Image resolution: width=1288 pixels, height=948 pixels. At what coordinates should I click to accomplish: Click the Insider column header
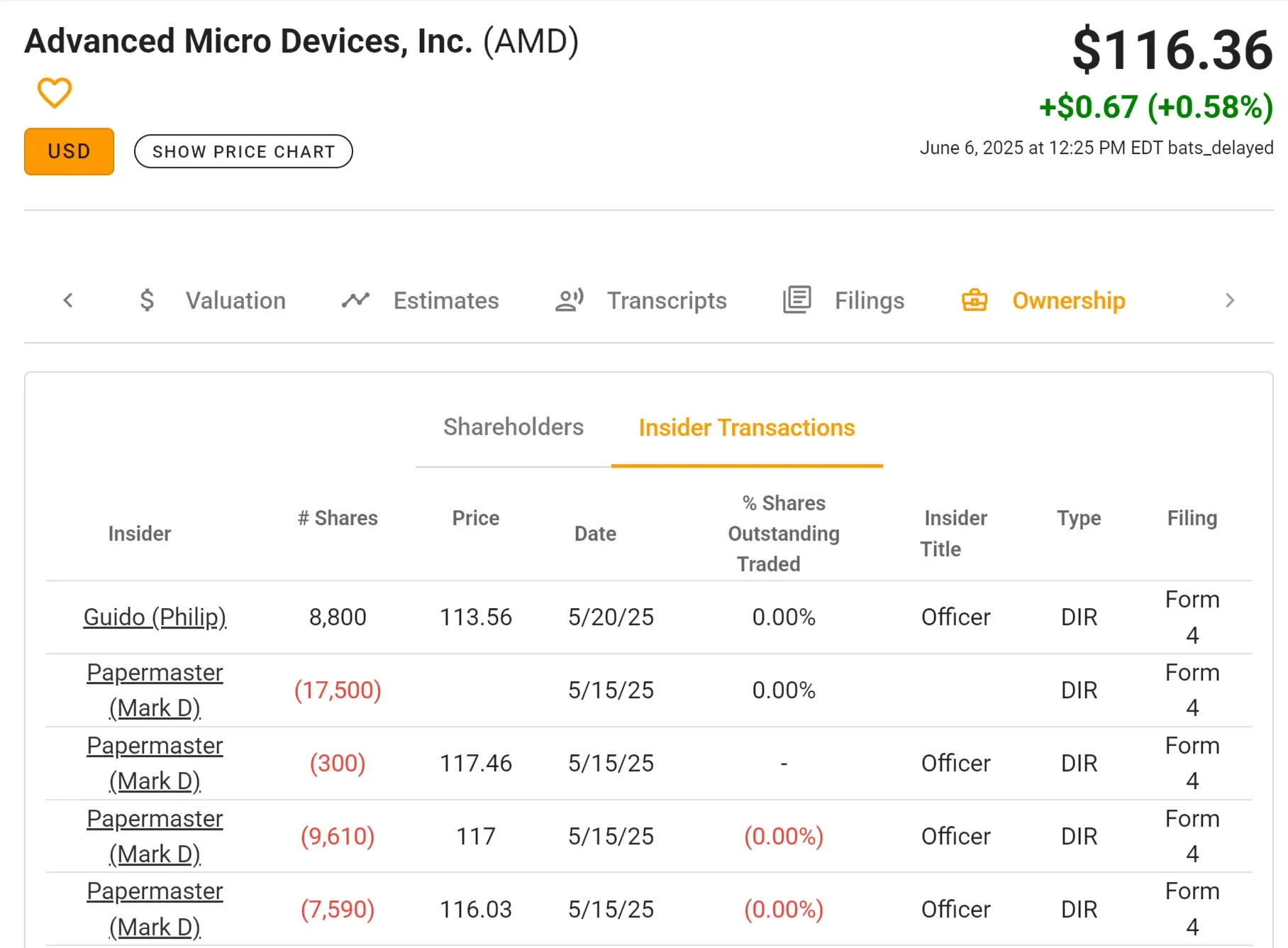point(140,534)
